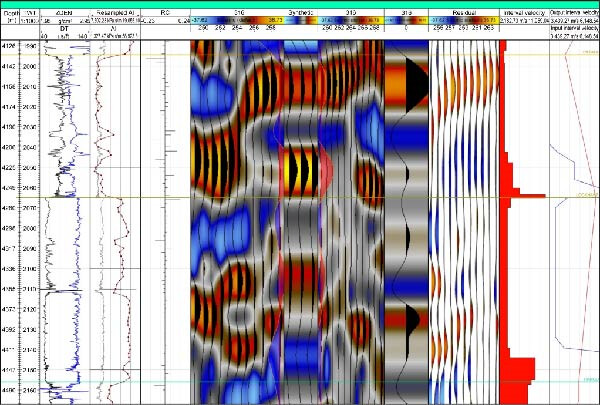Select the Synthetic track header
Viewport: 600px width, 405px height.
[x=300, y=13]
